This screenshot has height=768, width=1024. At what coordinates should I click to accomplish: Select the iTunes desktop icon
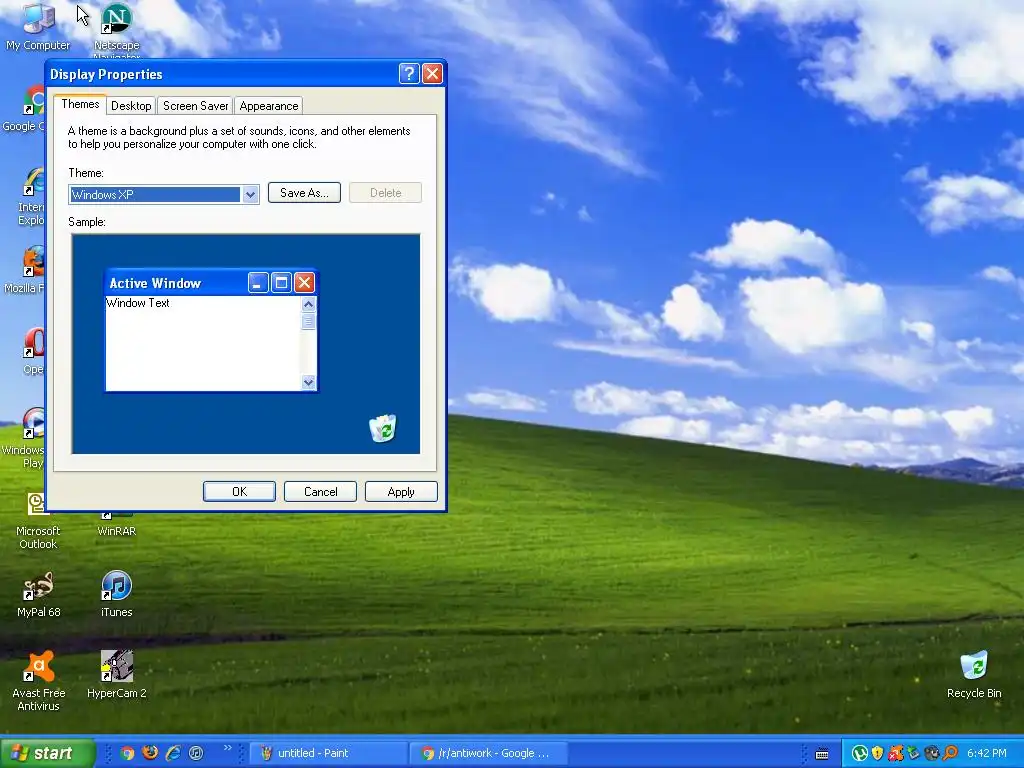(116, 594)
